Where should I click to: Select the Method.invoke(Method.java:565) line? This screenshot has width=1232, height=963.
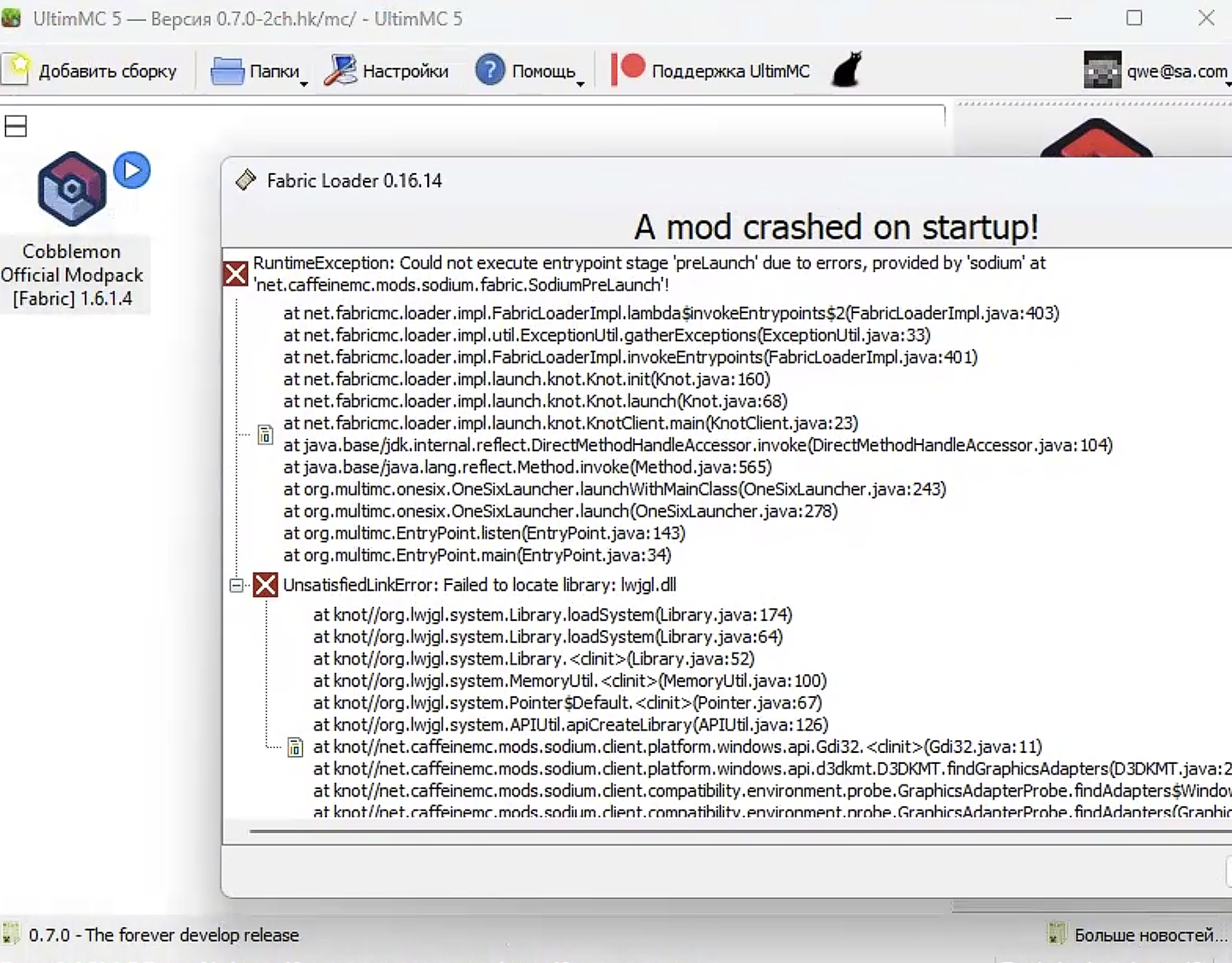point(528,467)
